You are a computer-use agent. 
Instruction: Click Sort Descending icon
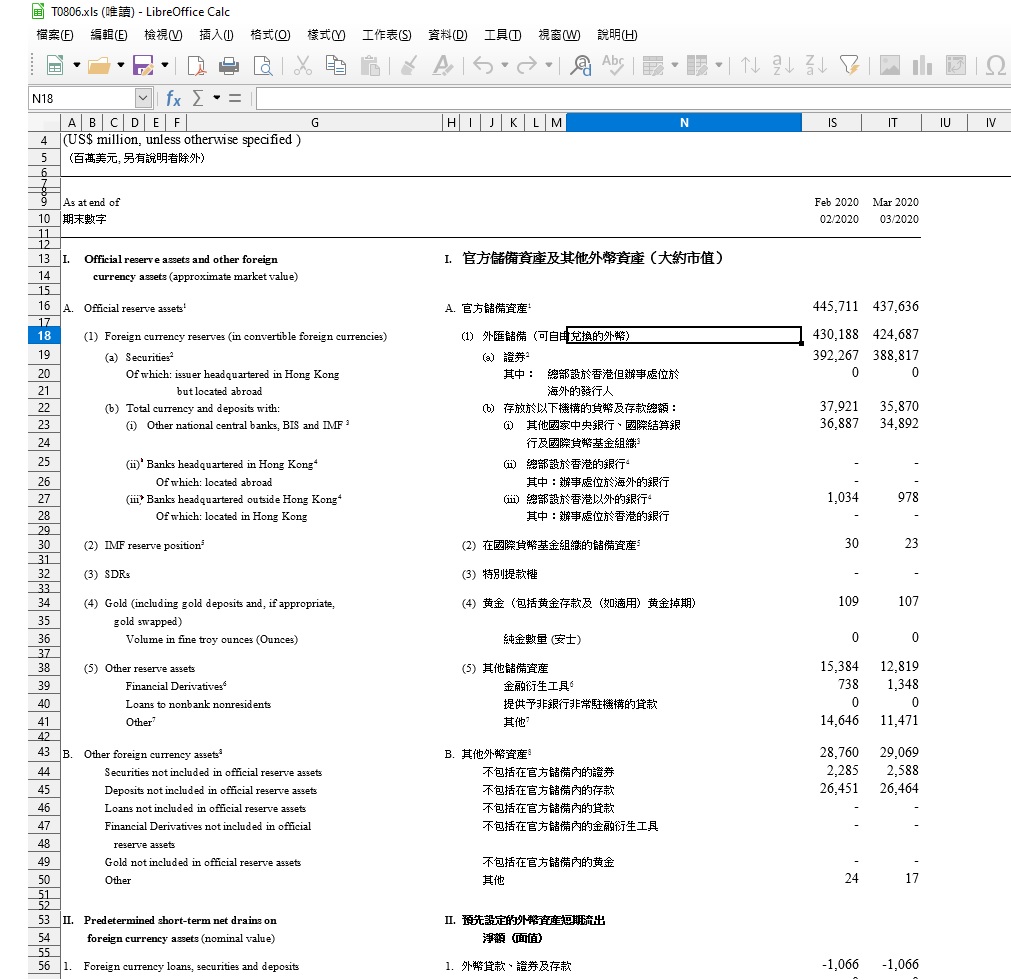point(816,65)
